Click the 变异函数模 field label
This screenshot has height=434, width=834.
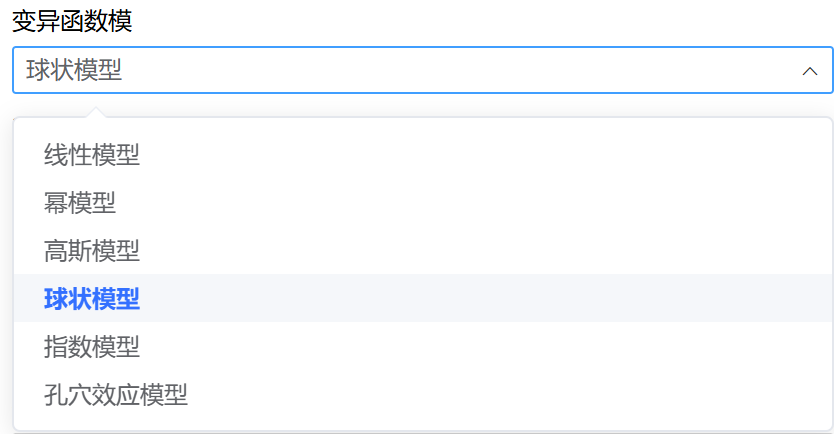pos(72,22)
